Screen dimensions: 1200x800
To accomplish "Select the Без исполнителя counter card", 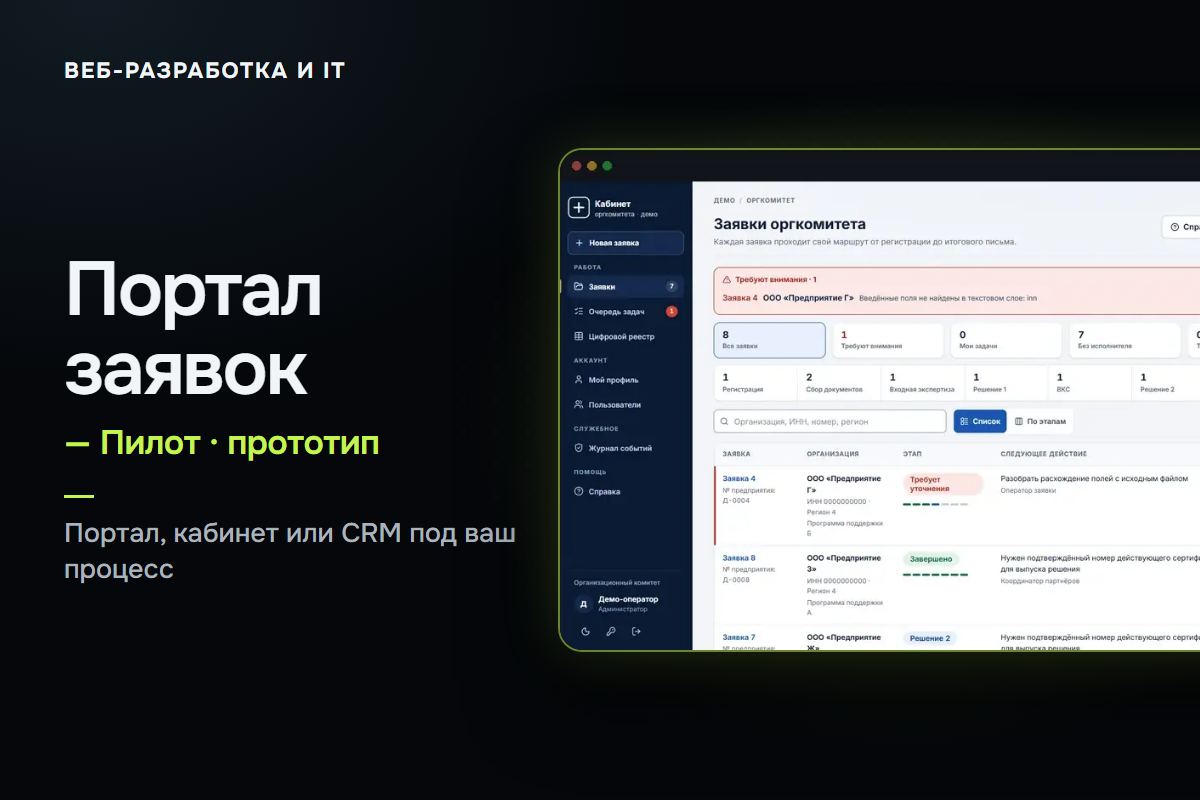I will tap(1124, 340).
